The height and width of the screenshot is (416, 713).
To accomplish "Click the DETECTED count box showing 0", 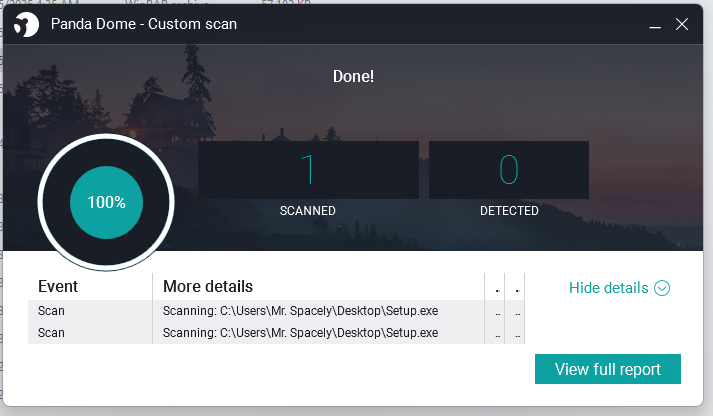I will [509, 170].
